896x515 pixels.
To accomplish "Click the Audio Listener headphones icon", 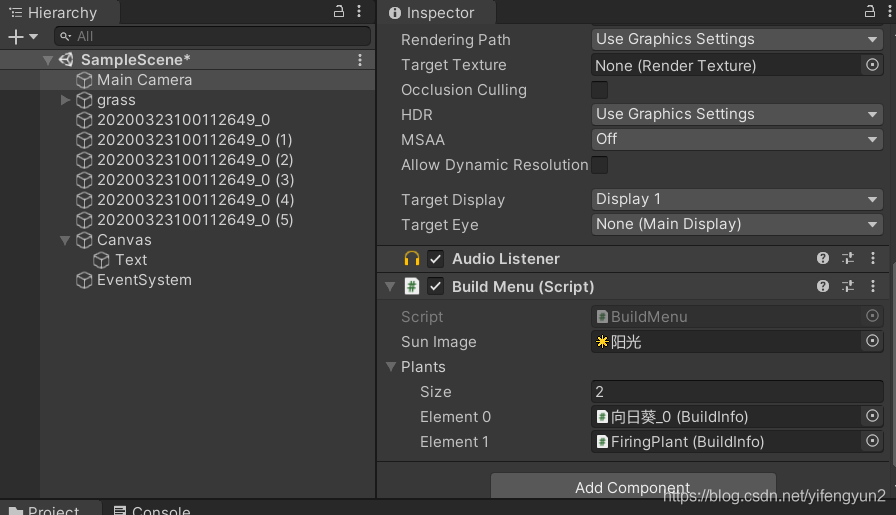I will 411,259.
